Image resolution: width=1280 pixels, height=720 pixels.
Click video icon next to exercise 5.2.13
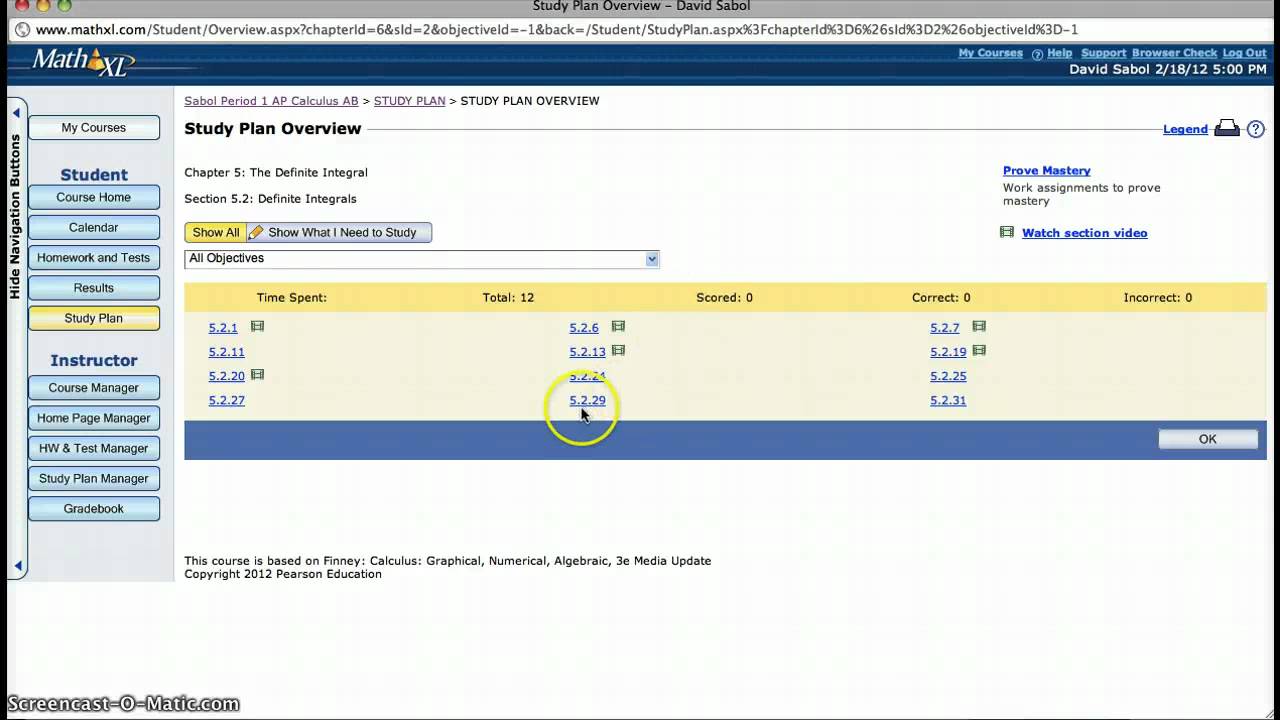618,351
